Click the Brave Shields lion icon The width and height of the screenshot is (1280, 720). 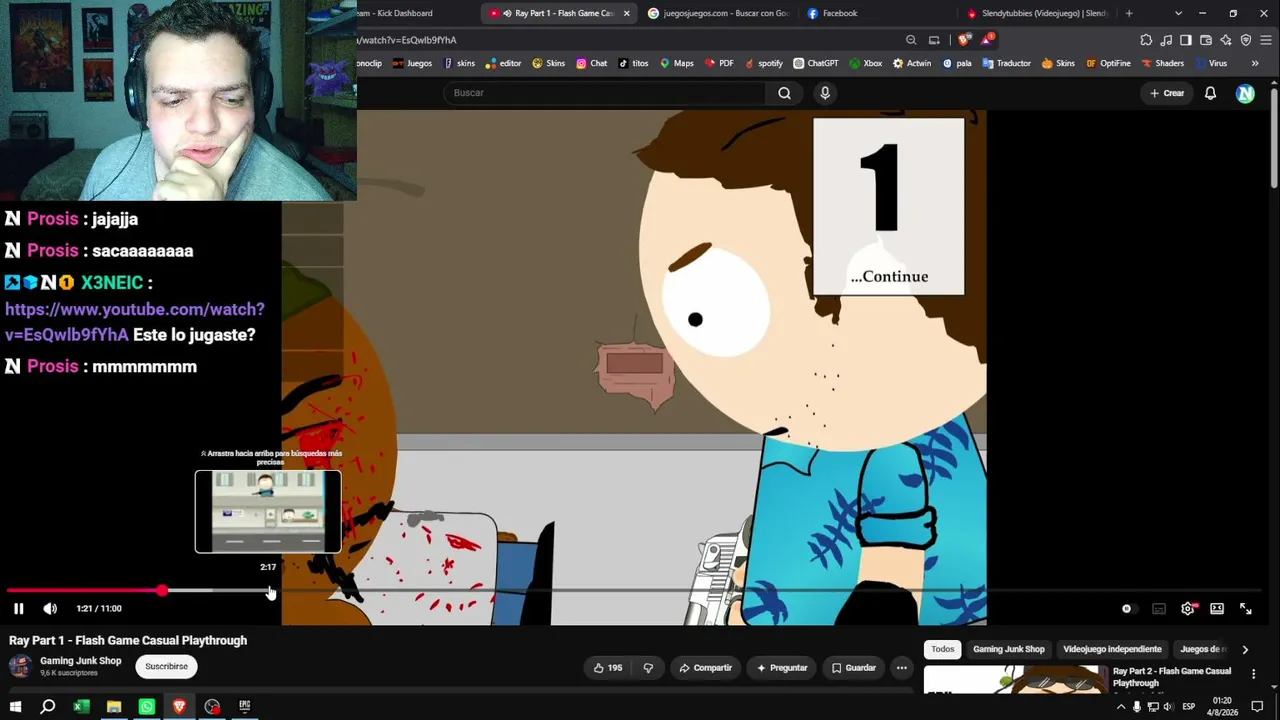pos(963,40)
